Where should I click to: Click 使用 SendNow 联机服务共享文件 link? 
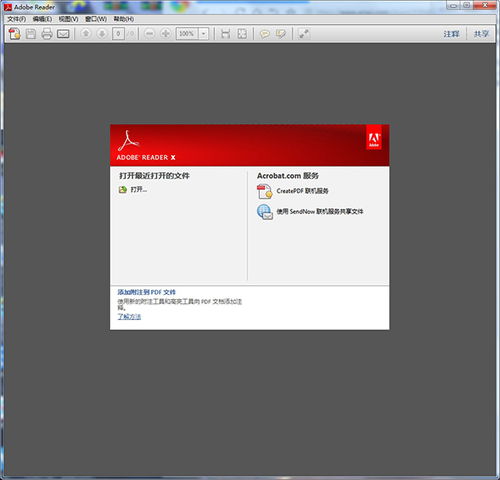(320, 211)
